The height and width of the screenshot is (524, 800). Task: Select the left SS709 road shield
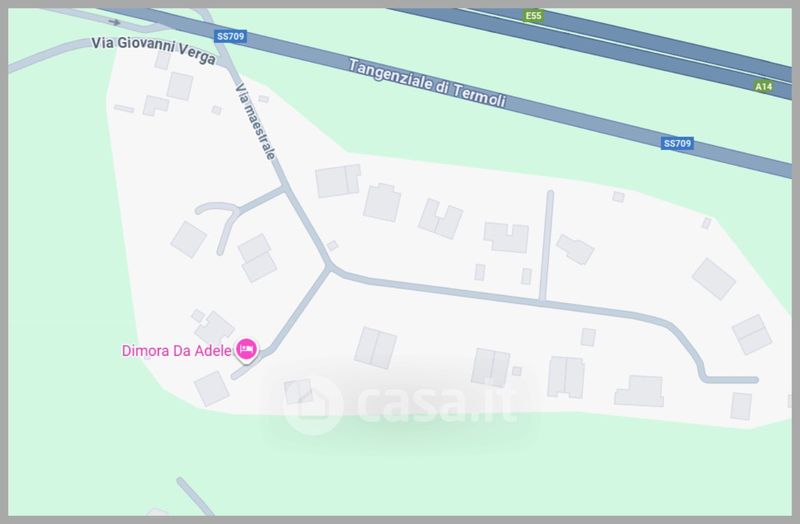tap(230, 36)
